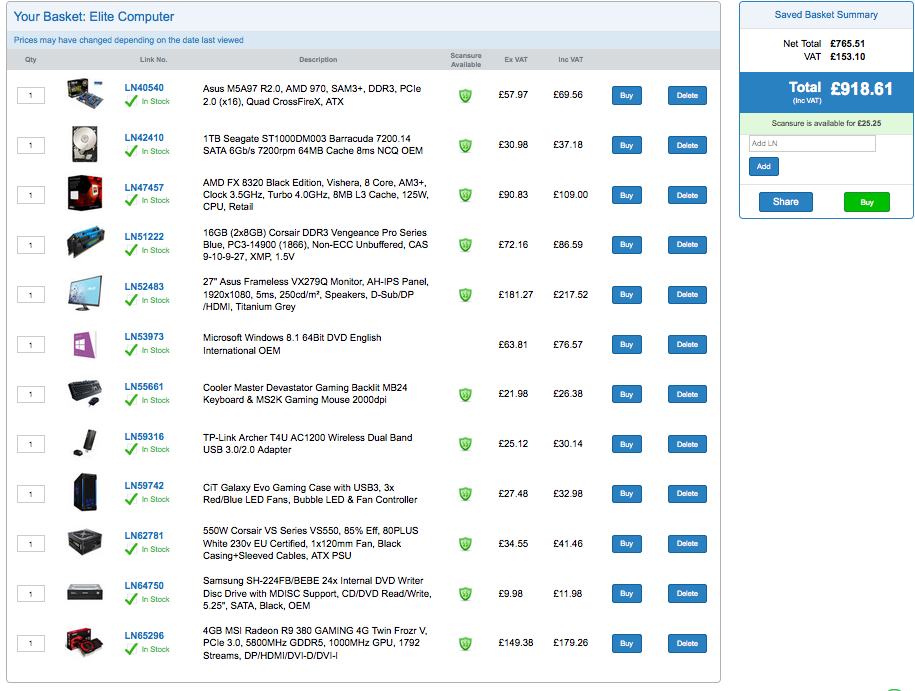Open the Asus M5A97 motherboard thumbnail

click(85, 93)
